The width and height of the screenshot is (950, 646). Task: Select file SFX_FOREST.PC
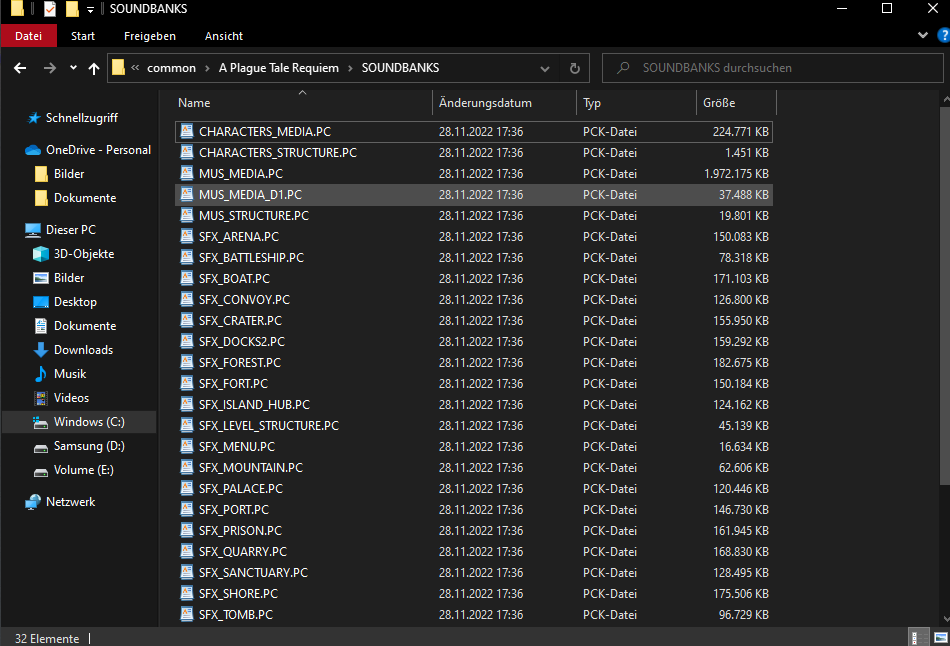tap(474, 362)
